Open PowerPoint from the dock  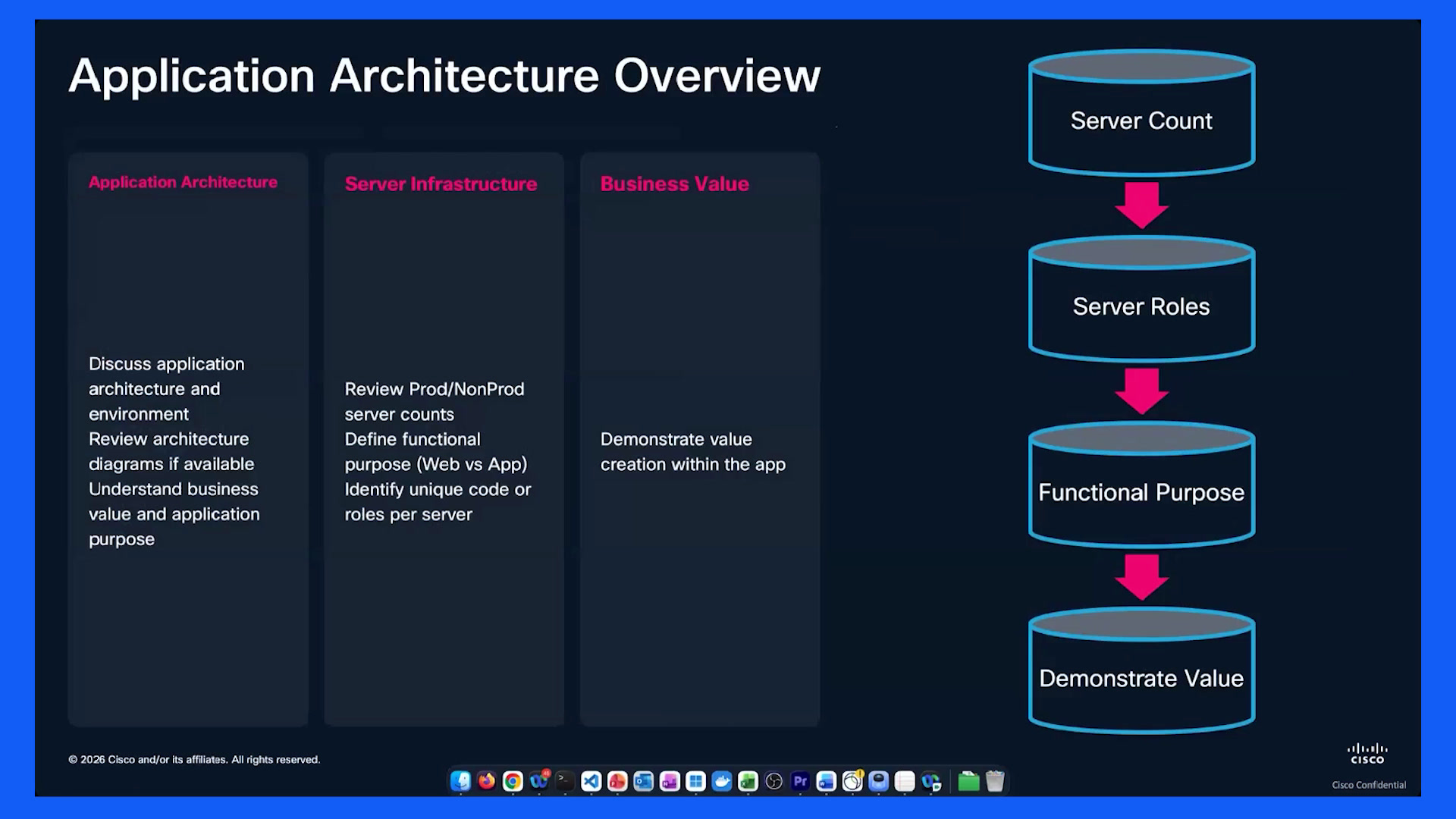pos(617,781)
